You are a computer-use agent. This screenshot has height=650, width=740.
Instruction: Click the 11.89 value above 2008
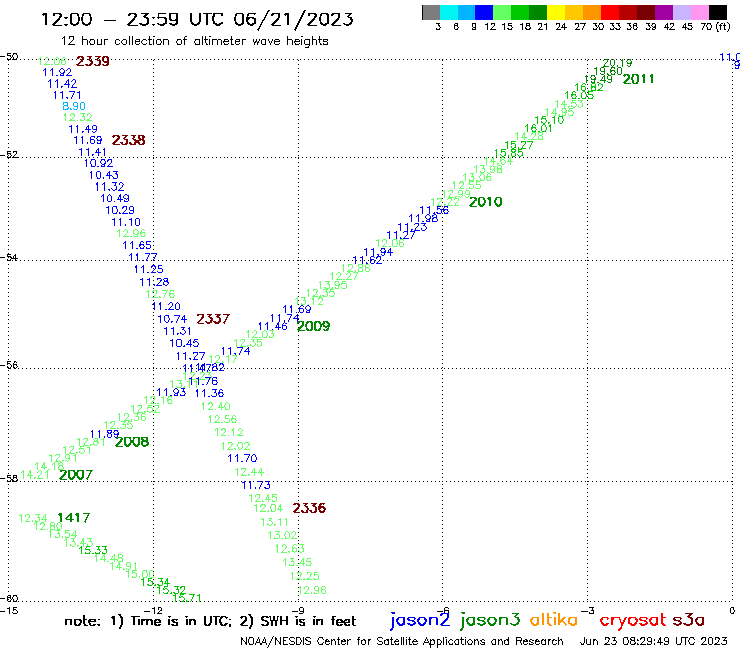[x=105, y=434]
